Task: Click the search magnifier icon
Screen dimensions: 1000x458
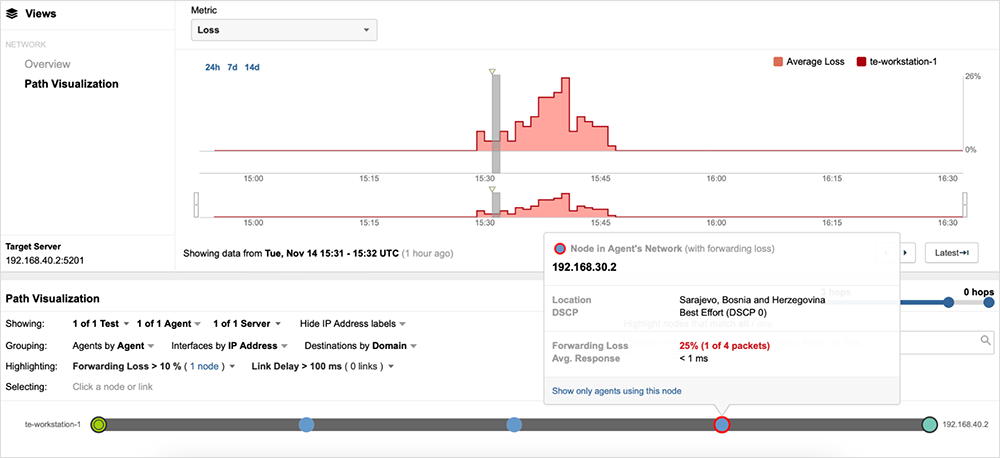Action: click(x=984, y=341)
